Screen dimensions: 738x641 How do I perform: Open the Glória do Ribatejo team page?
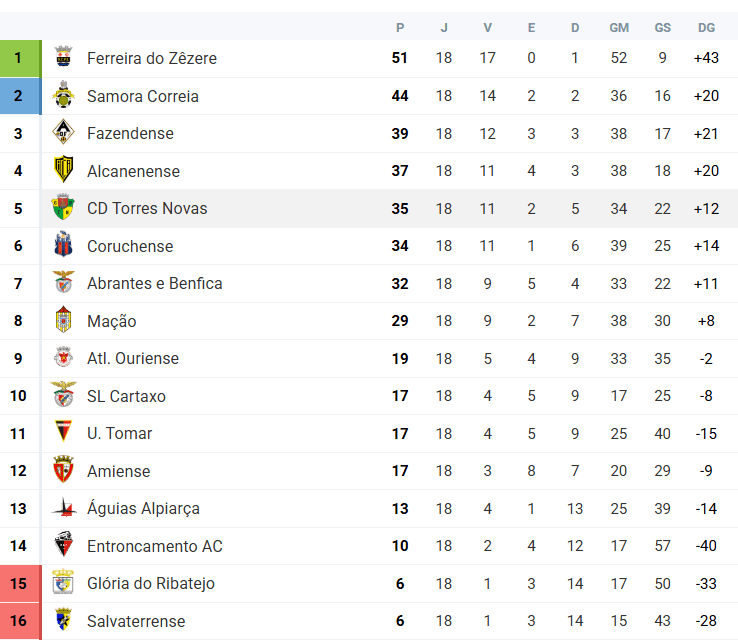tap(151, 584)
